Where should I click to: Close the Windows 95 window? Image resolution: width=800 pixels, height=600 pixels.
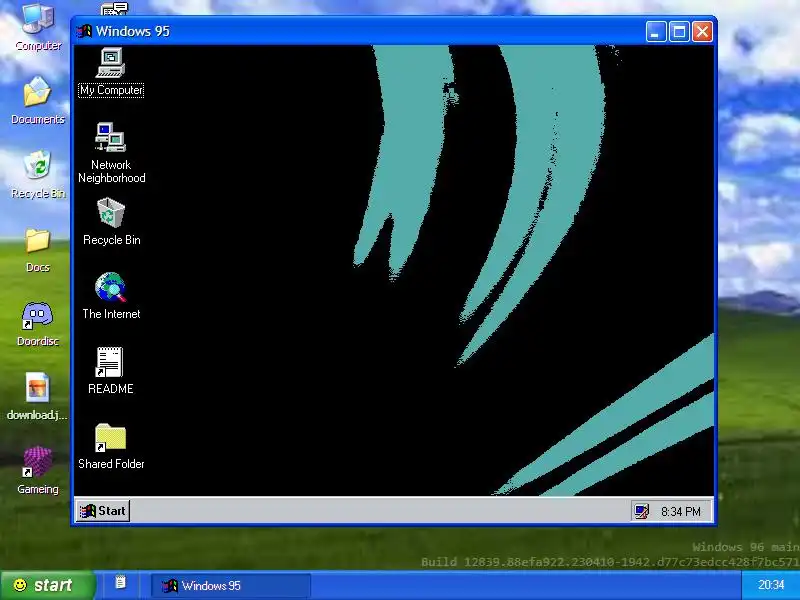703,32
